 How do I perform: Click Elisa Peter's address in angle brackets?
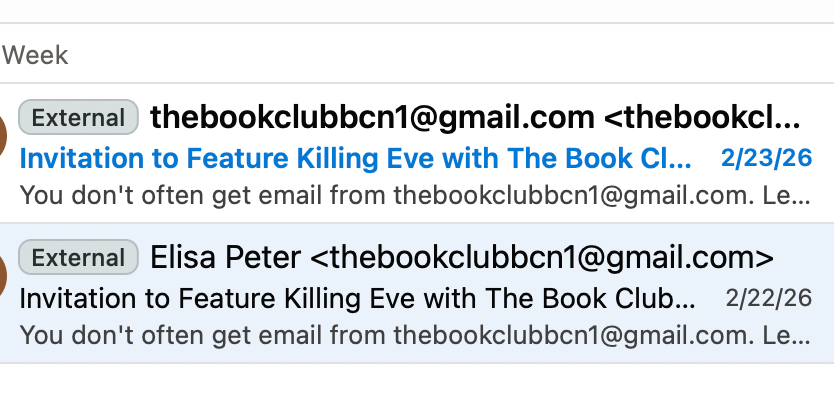542,258
